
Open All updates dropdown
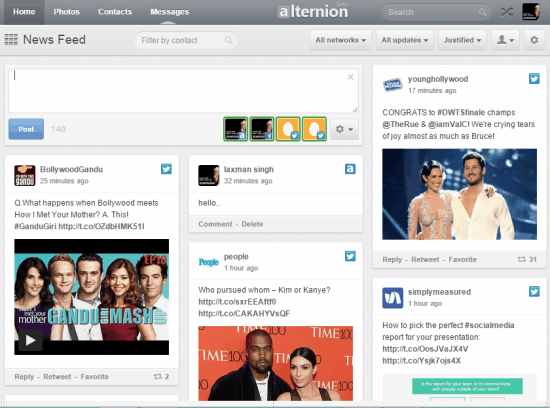pyautogui.click(x=405, y=40)
